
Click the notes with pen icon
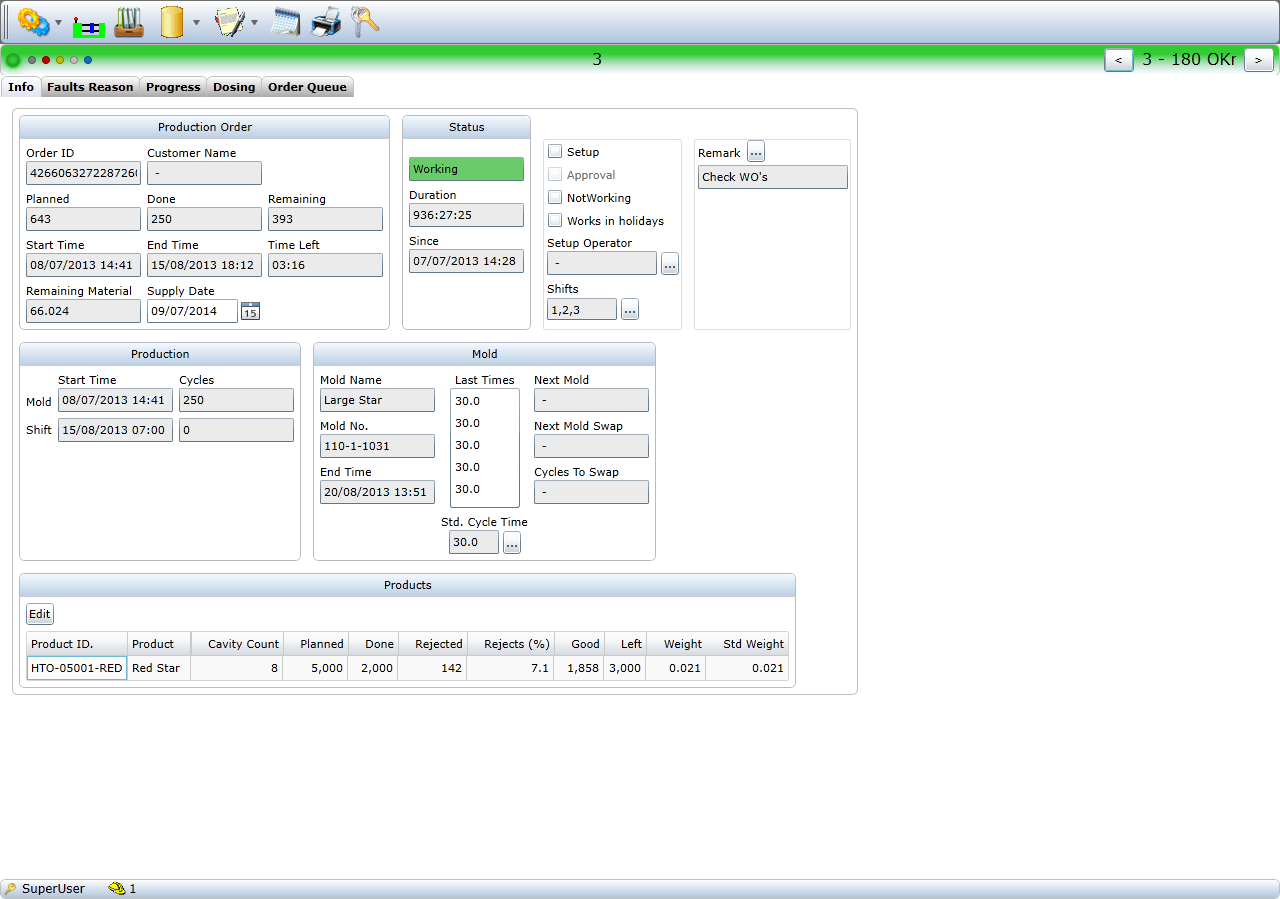click(230, 22)
